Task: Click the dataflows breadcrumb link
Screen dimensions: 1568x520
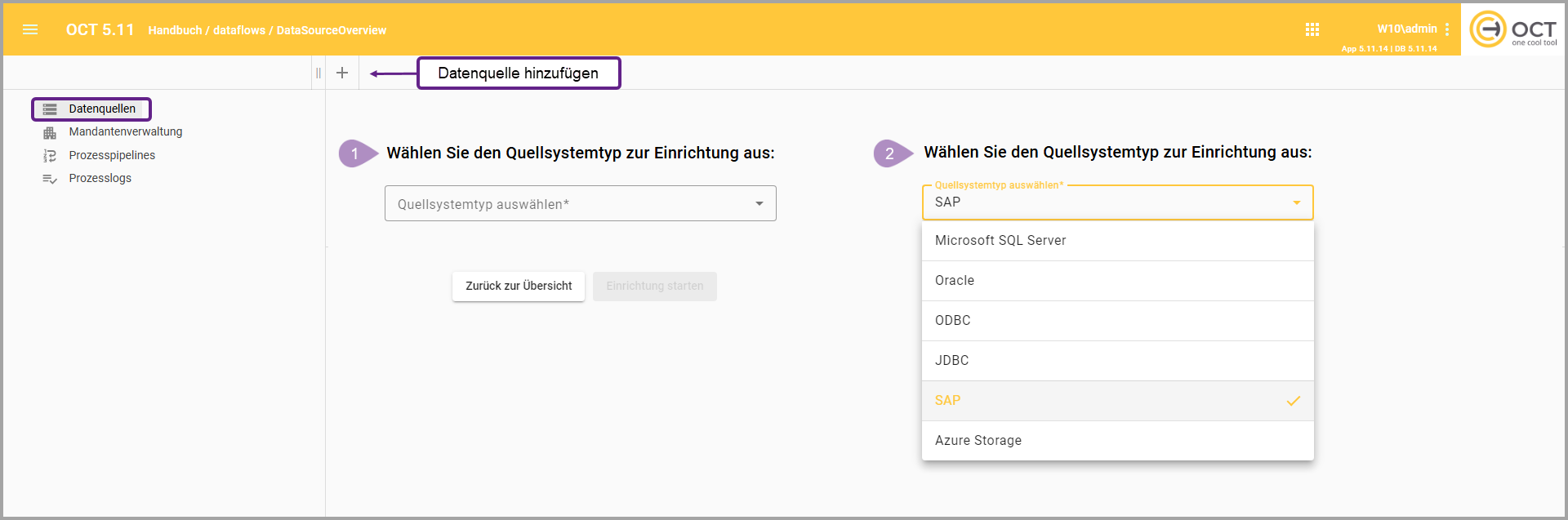Action: (238, 30)
